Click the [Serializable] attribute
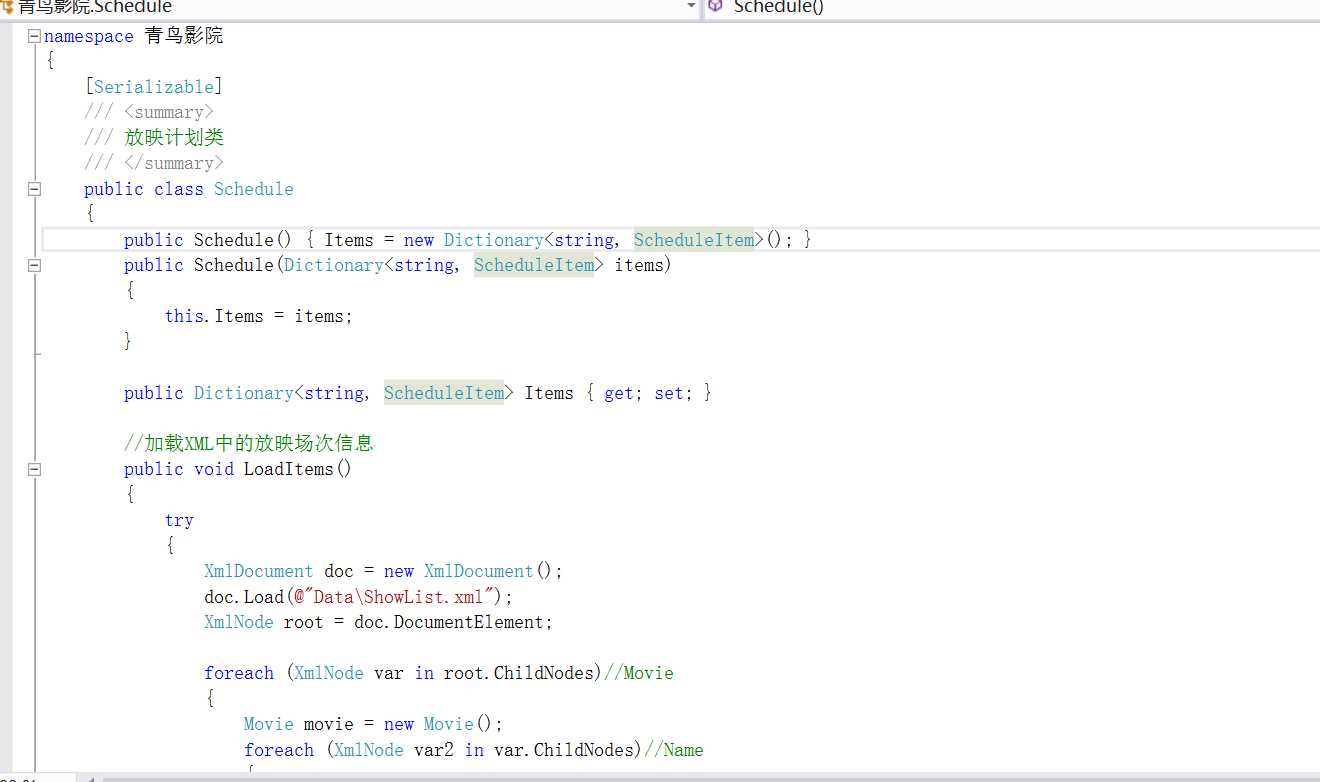 (x=154, y=87)
